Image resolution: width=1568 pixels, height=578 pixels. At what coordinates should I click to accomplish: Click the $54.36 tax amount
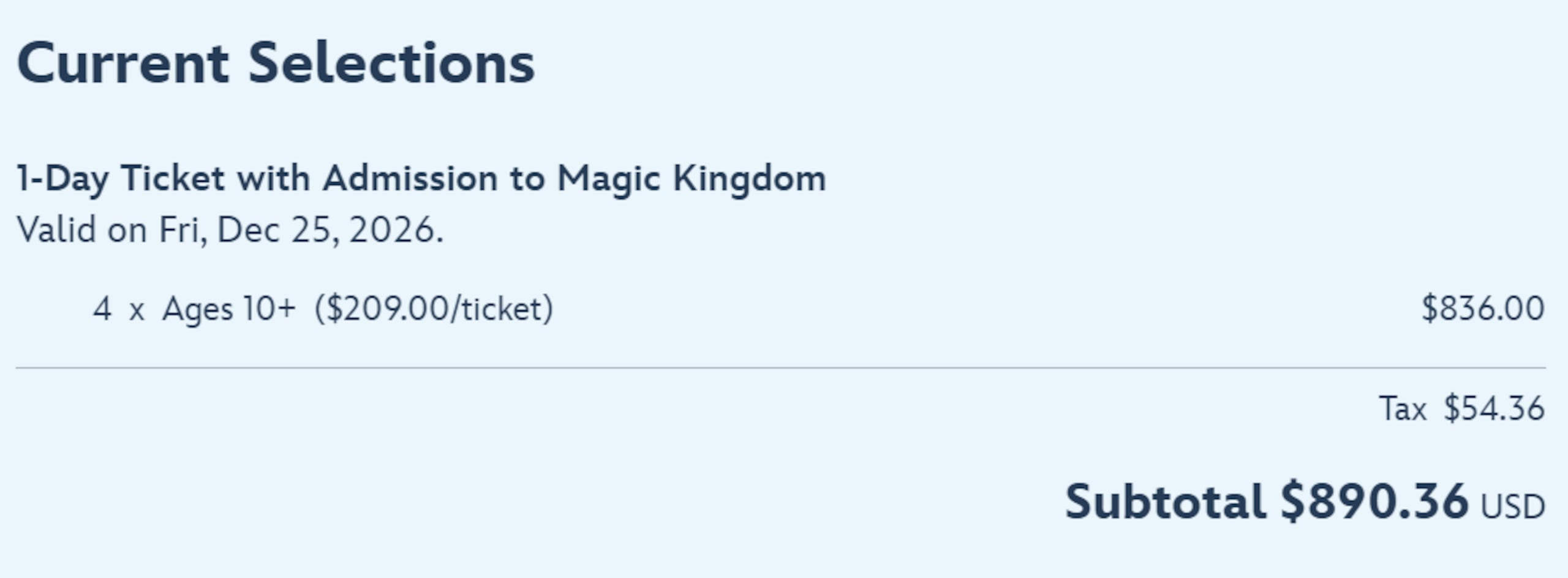coord(1494,409)
